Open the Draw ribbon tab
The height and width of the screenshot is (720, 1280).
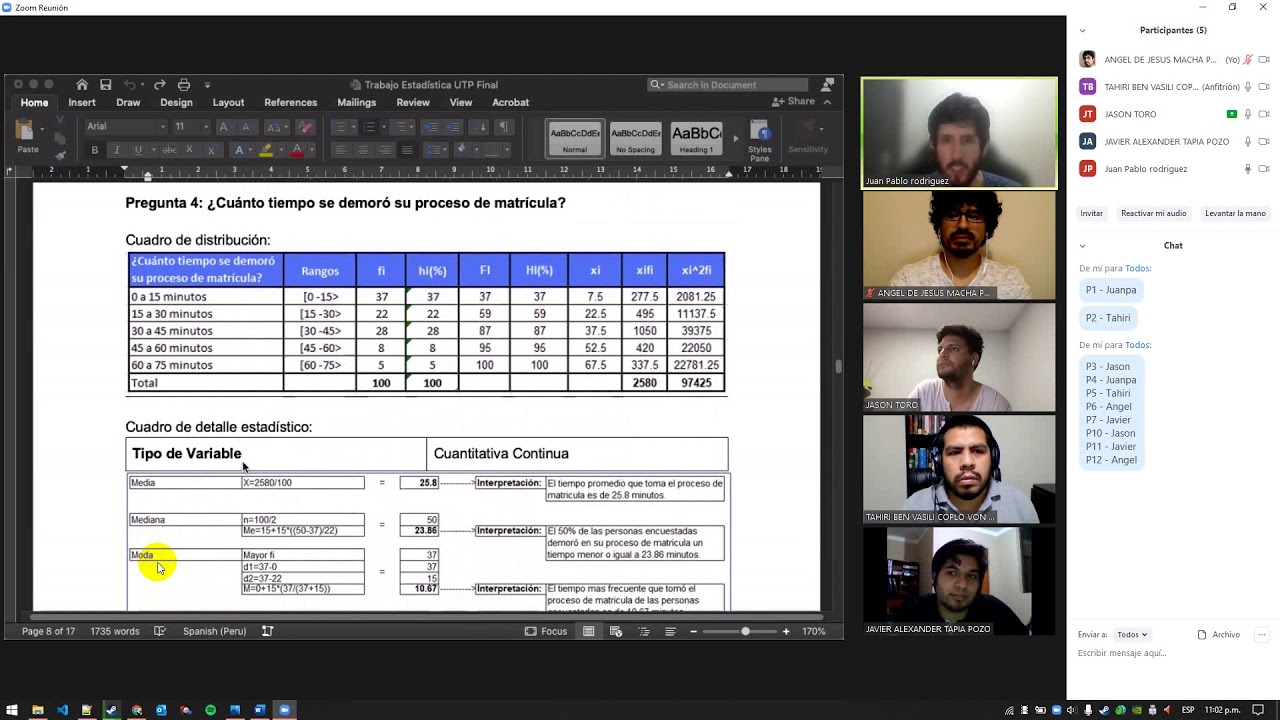click(x=128, y=102)
